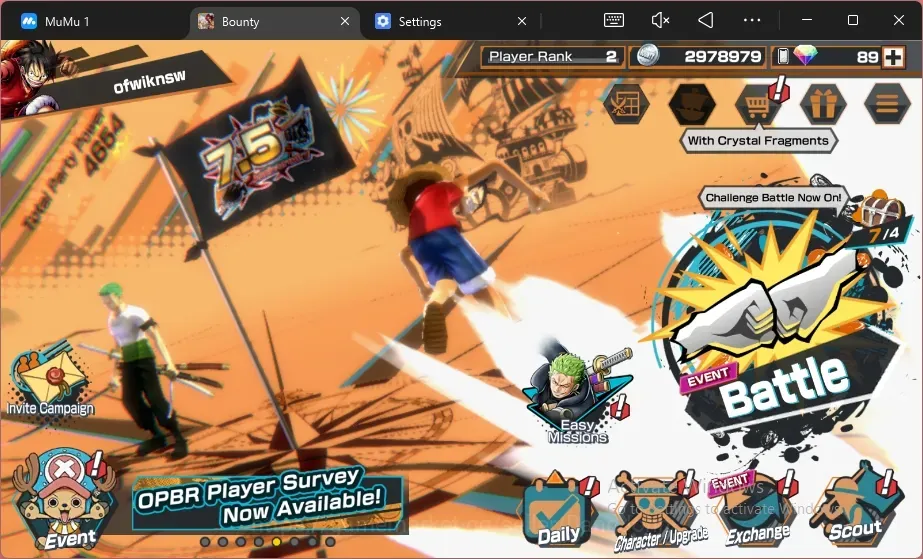Tap the 7.5 anniversary flag
923x559 pixels.
[x=258, y=153]
